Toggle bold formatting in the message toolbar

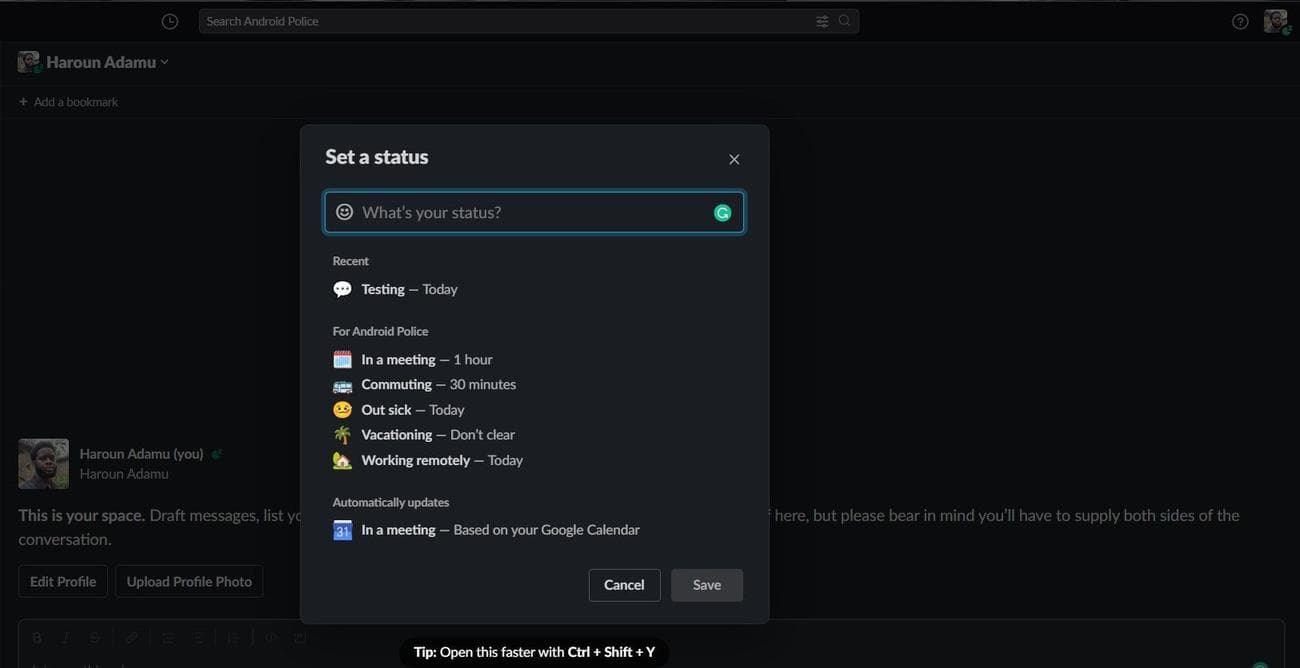coord(36,637)
